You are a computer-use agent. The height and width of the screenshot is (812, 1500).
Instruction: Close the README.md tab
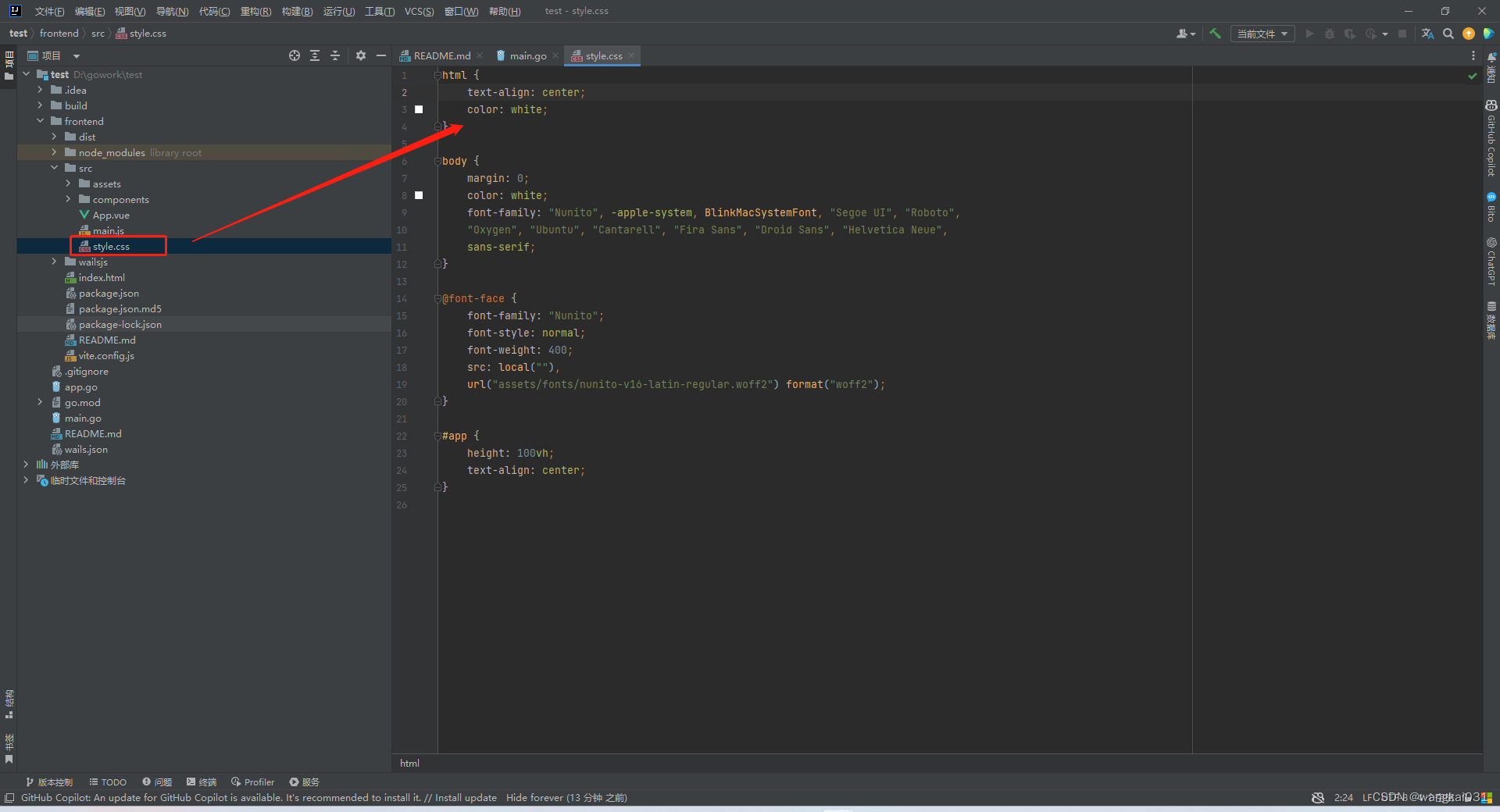pos(480,55)
